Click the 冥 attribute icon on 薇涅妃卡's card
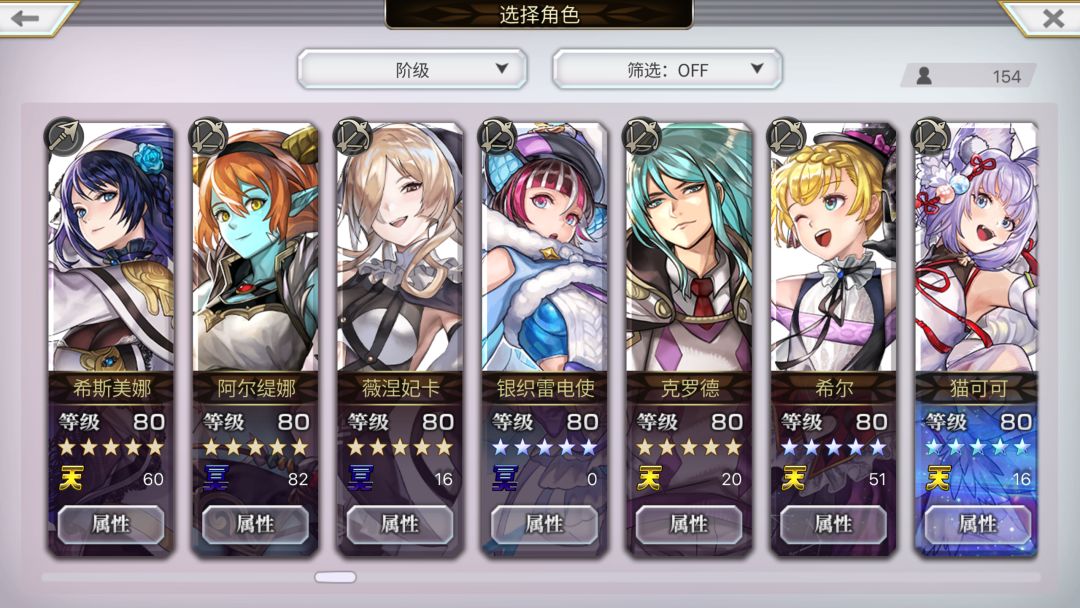1080x608 pixels. coord(360,478)
